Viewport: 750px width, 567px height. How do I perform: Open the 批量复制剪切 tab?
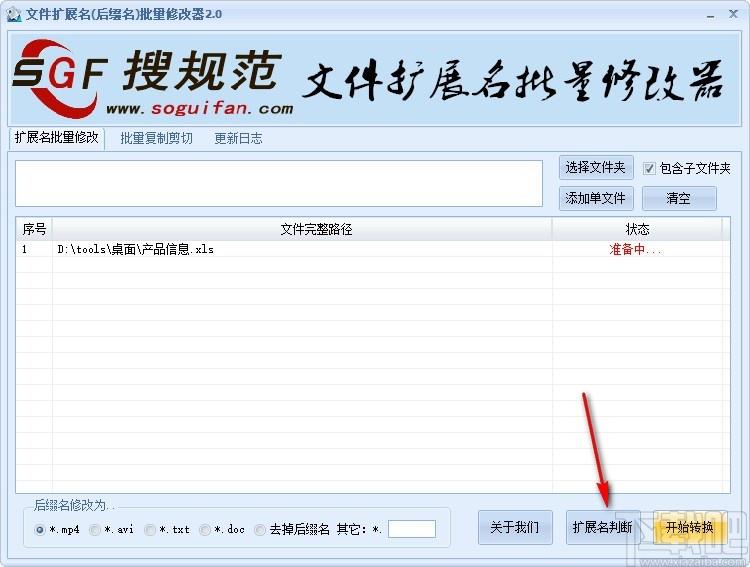coord(156,138)
